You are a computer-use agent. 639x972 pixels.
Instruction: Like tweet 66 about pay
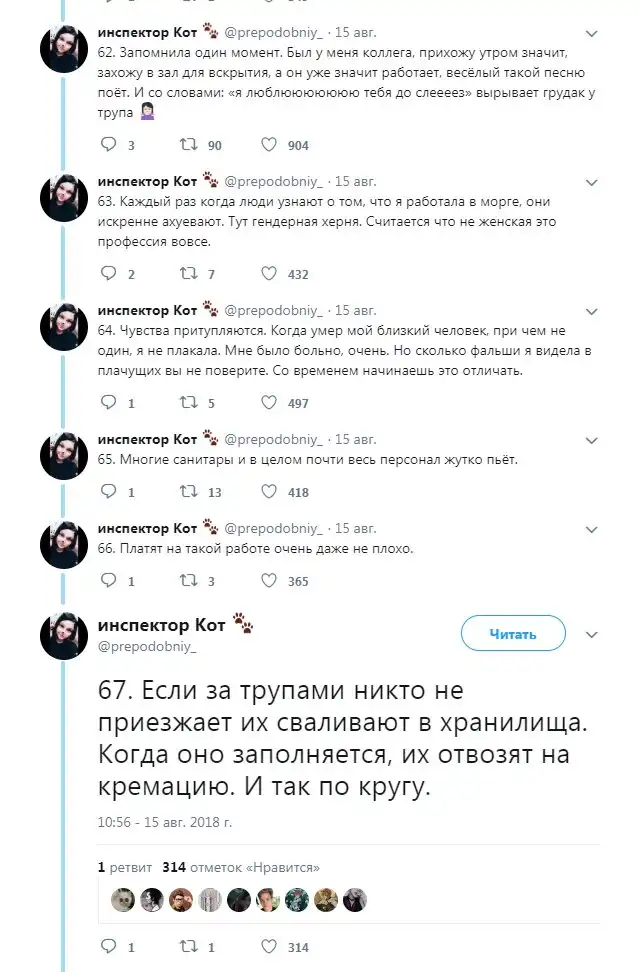(x=268, y=580)
